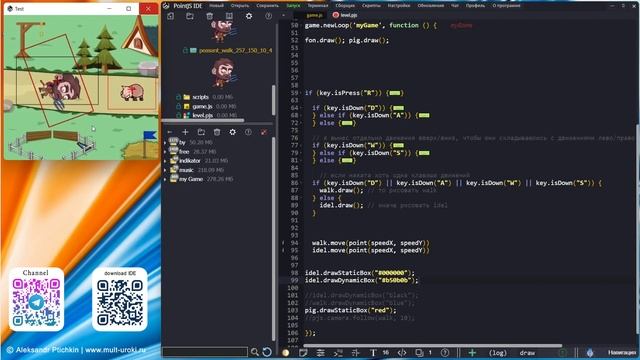
Task: Click the new file icon in top toolbar
Action: [170, 16]
